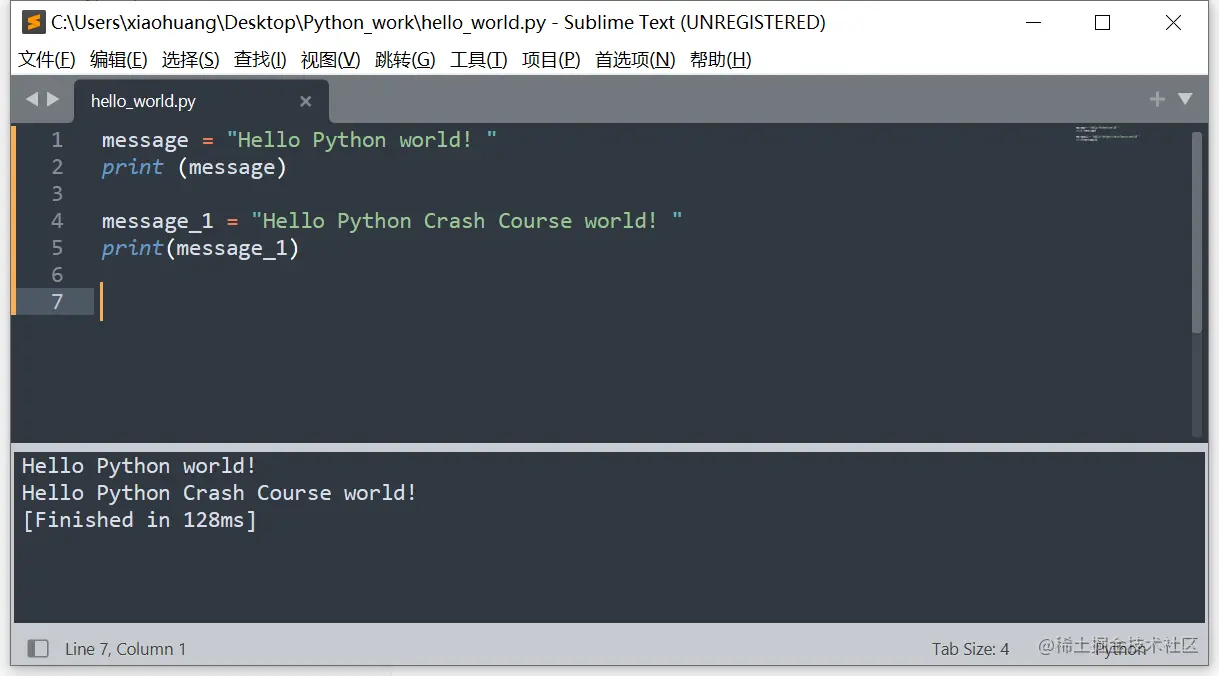
Task: Go to next tab with right arrow
Action: click(53, 99)
